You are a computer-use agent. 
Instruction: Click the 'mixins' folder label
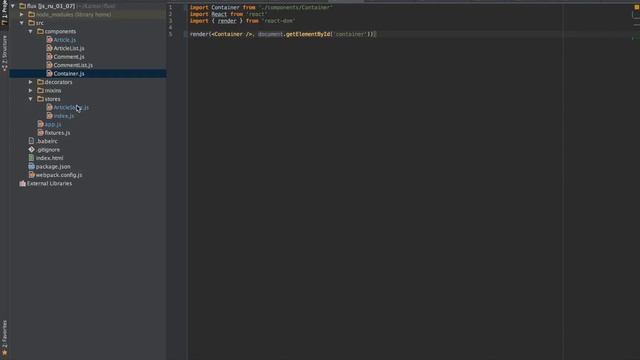53,91
